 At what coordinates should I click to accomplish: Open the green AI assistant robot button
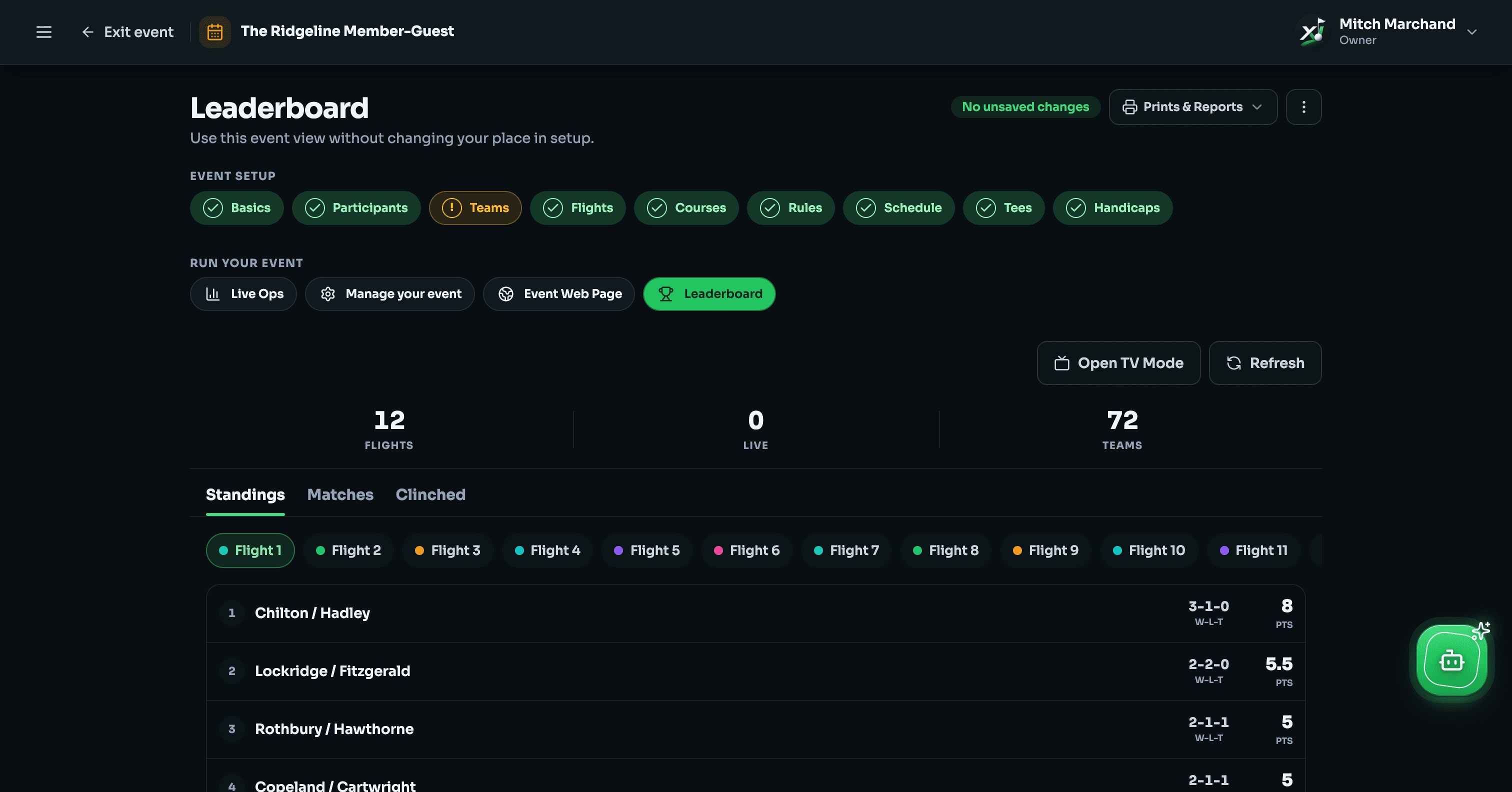(x=1451, y=660)
